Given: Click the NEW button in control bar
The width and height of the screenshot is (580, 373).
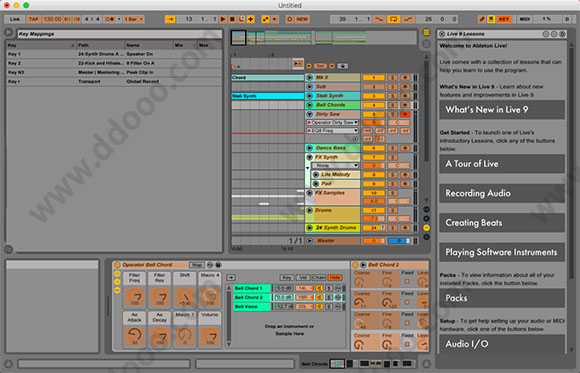Looking at the screenshot, I should 302,19.
